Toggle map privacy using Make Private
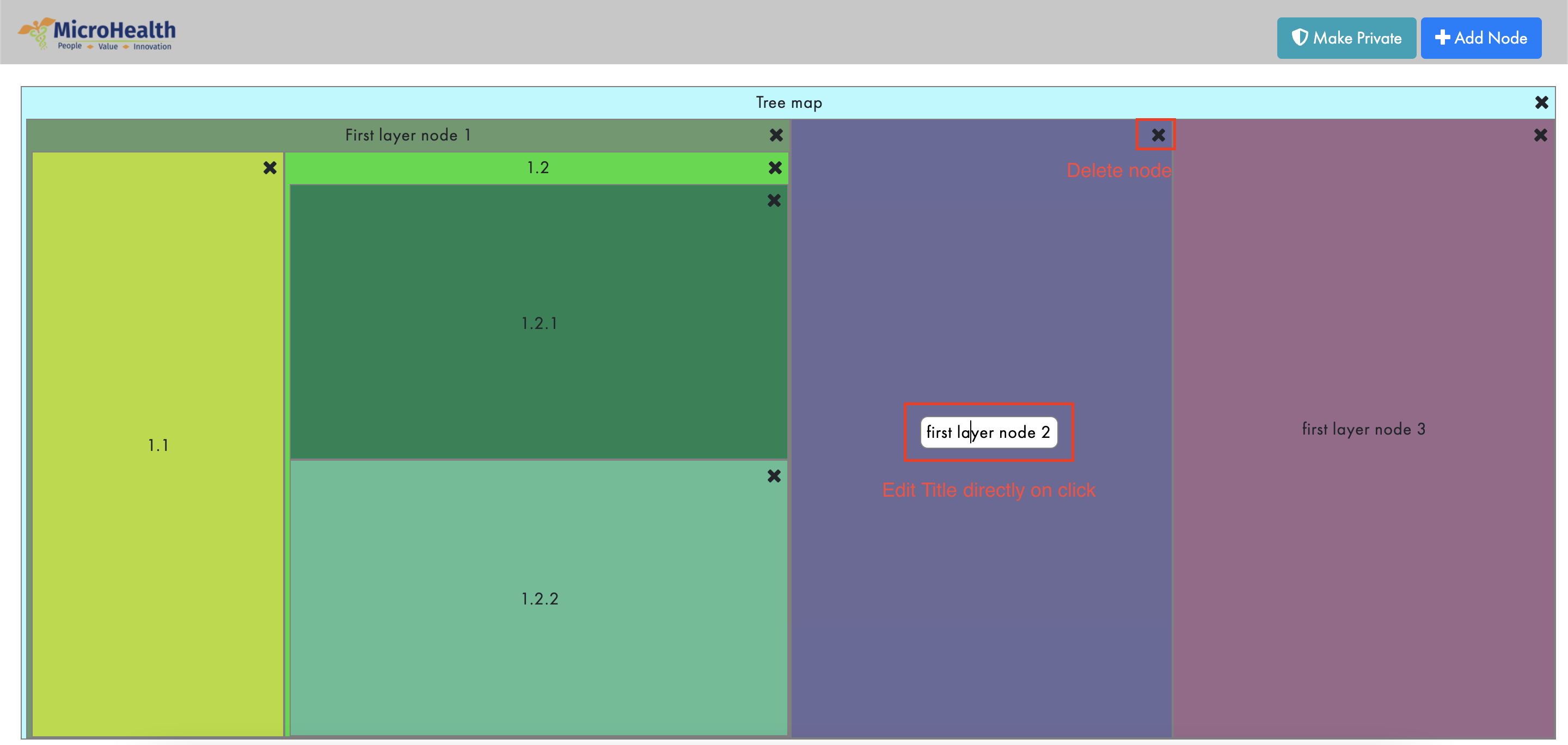Screen dimensions: 1568x745 1346,37
